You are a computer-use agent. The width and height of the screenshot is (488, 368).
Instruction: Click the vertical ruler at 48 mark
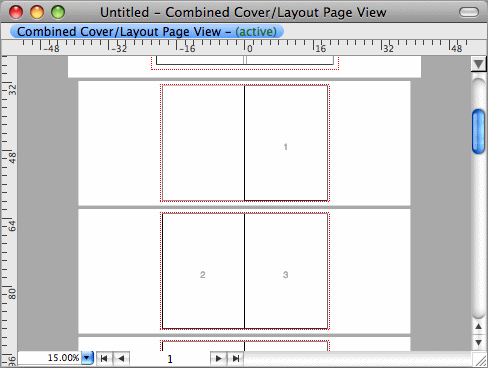point(10,157)
